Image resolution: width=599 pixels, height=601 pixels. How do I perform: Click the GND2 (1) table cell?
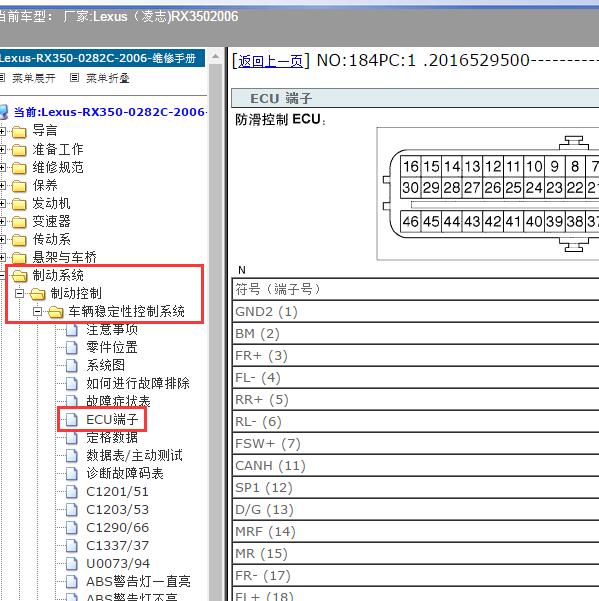416,312
